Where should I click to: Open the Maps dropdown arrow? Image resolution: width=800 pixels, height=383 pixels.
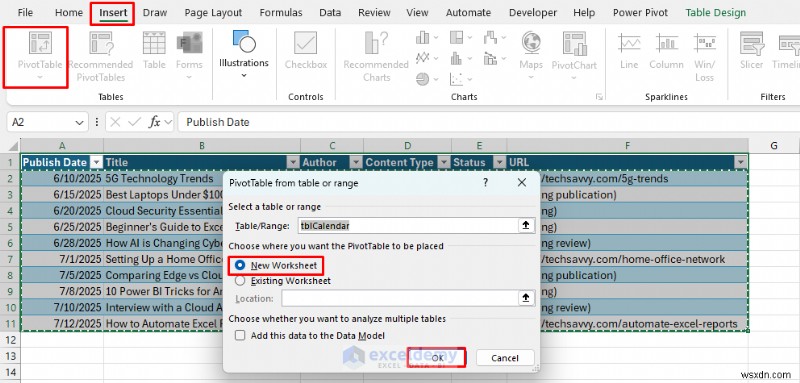tap(531, 78)
